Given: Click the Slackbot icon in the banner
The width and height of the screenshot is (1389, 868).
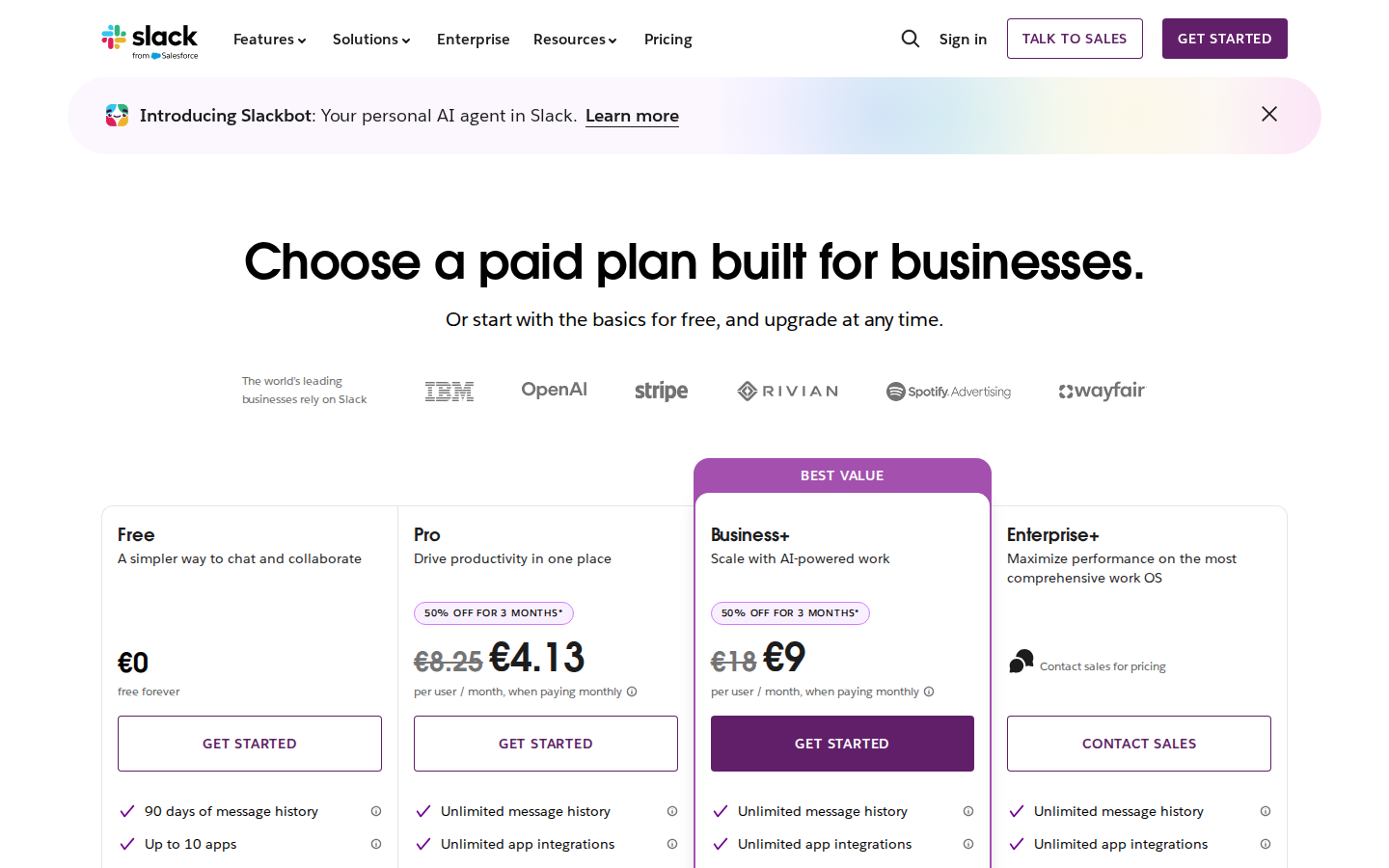Looking at the screenshot, I should tap(117, 115).
